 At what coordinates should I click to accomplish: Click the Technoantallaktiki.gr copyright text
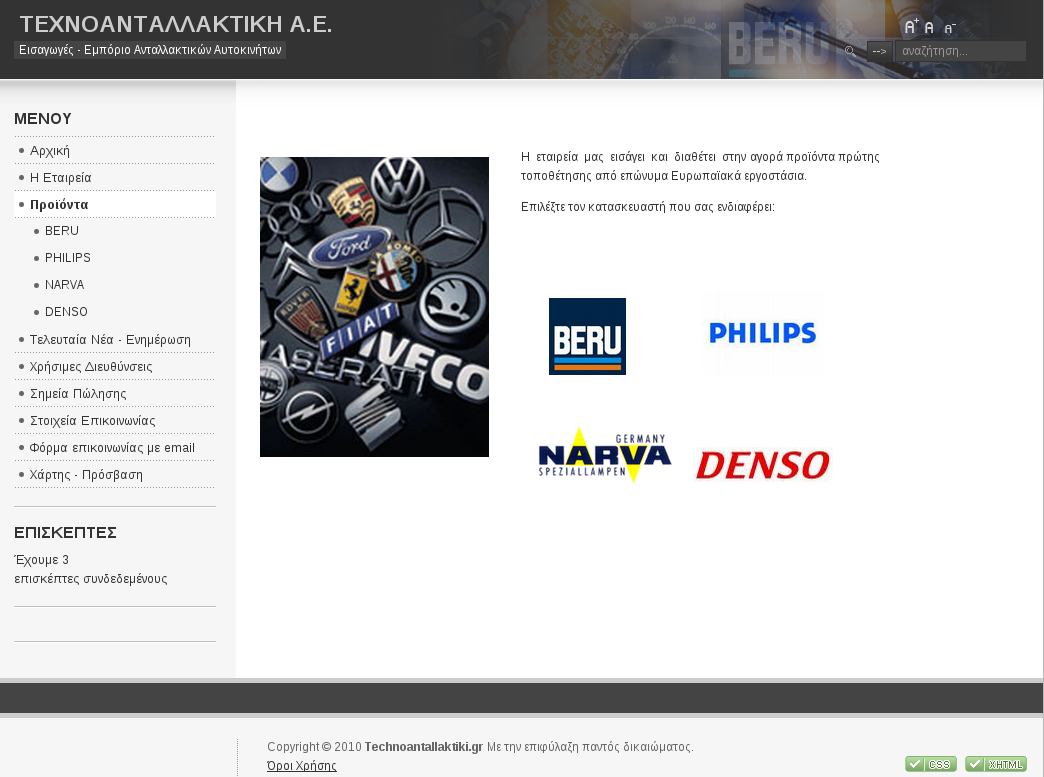pos(423,746)
